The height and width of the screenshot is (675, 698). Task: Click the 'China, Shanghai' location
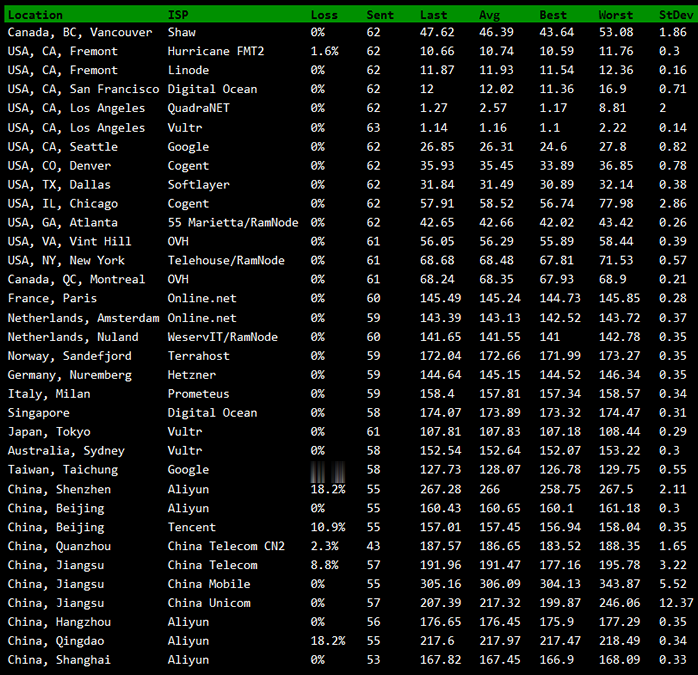coord(59,660)
